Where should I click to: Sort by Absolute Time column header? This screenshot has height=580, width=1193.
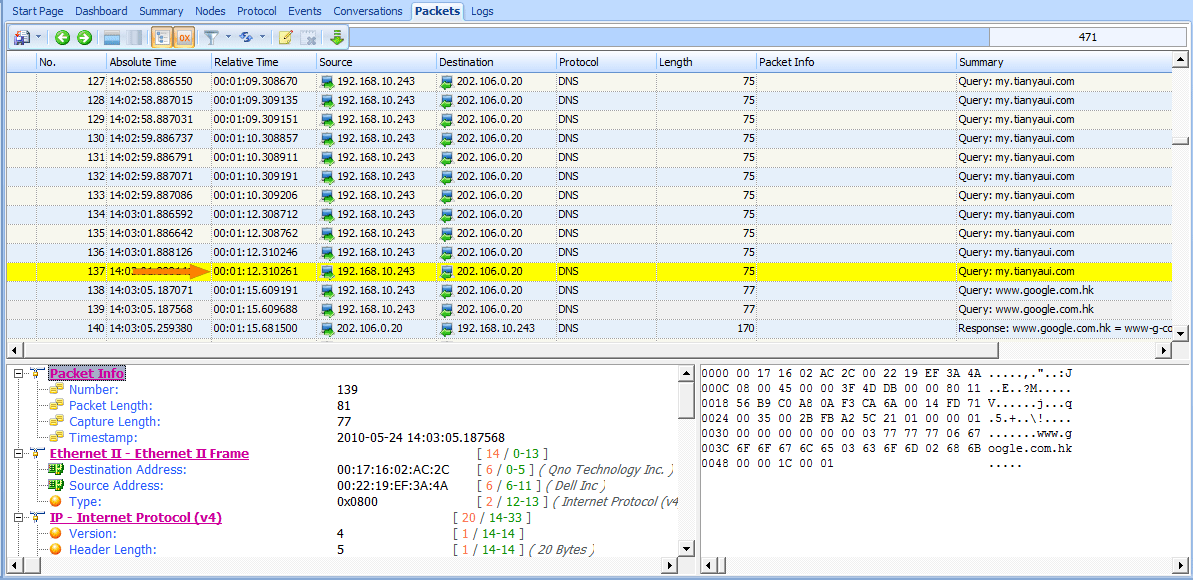pos(158,62)
